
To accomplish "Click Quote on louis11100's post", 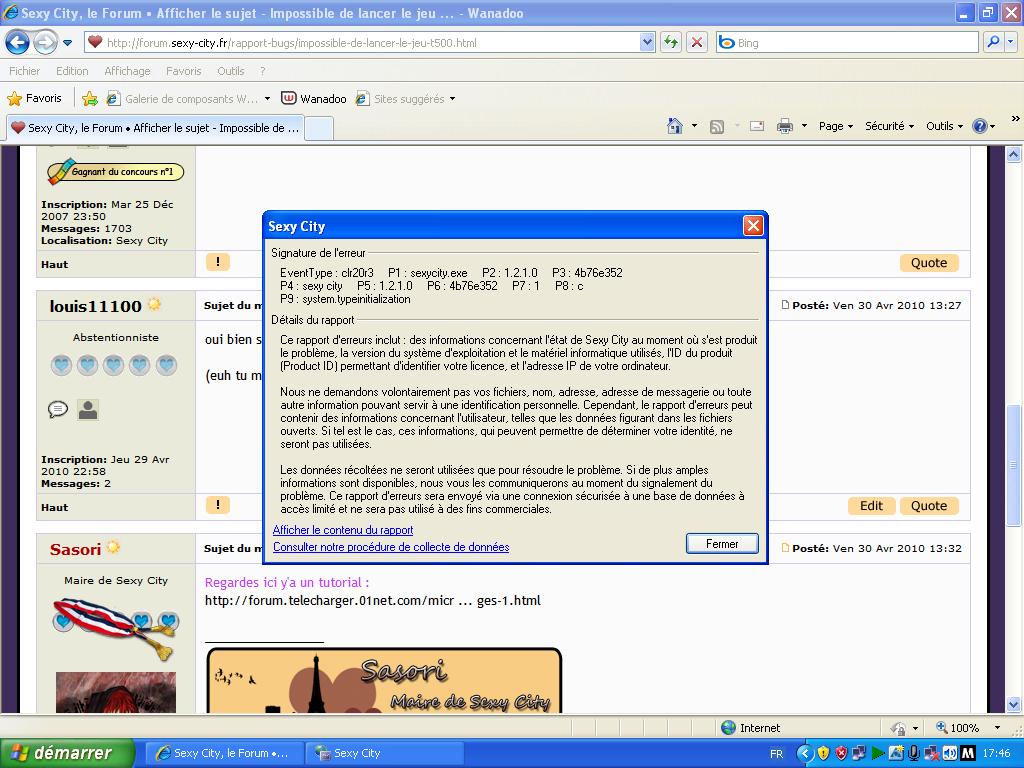I will (x=929, y=506).
